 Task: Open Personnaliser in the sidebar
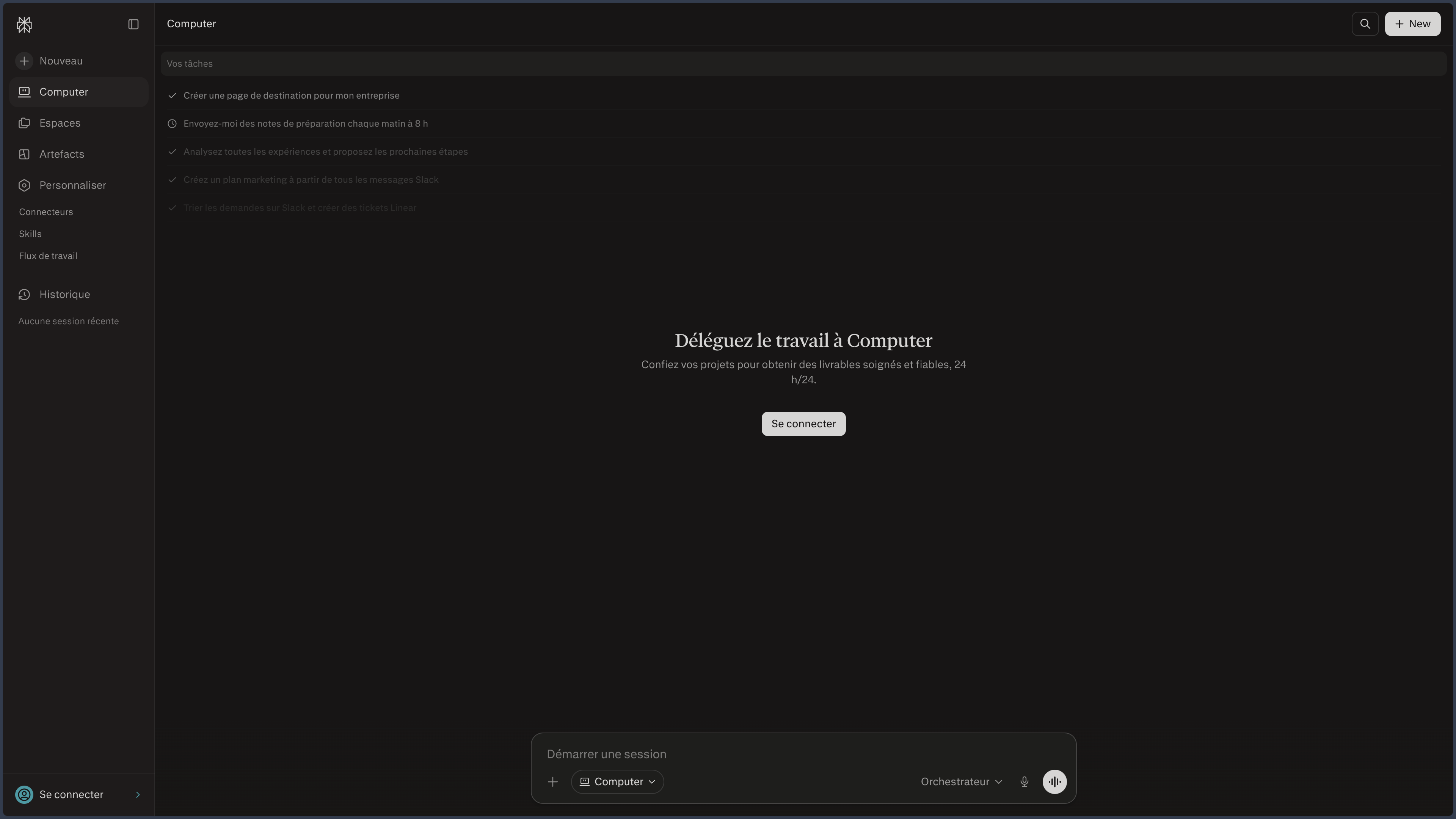click(x=78, y=185)
